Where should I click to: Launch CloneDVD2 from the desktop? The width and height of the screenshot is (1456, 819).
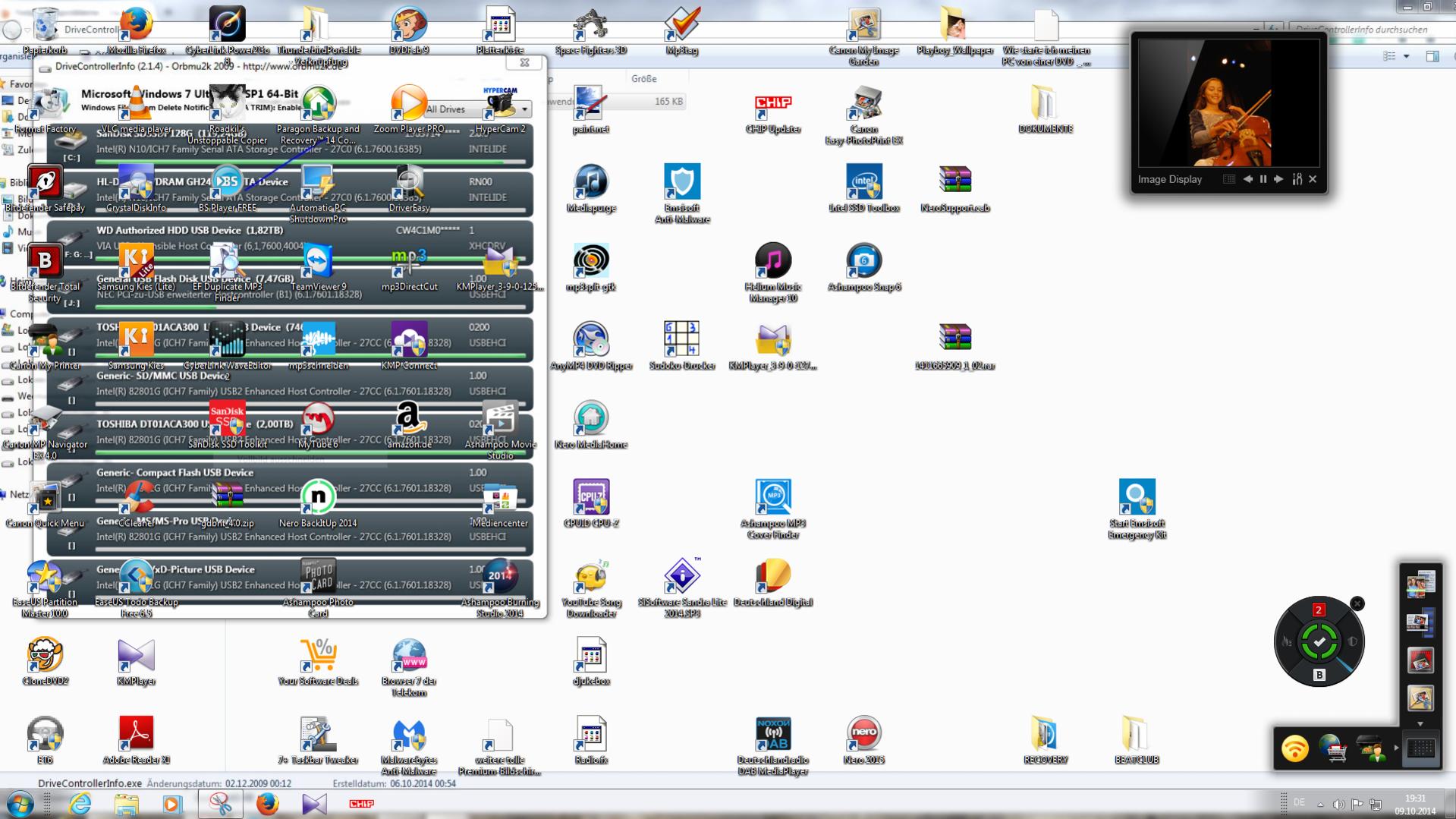(46, 661)
